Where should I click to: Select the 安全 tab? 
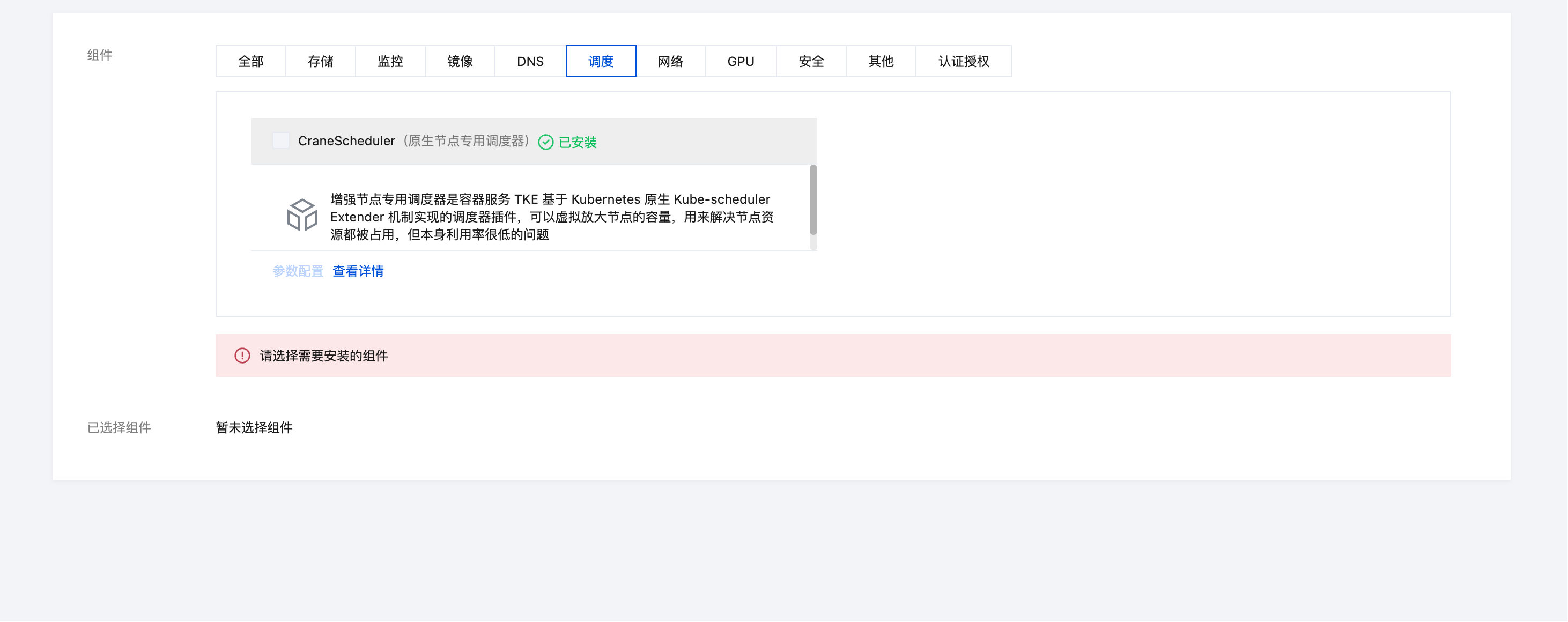tap(811, 62)
